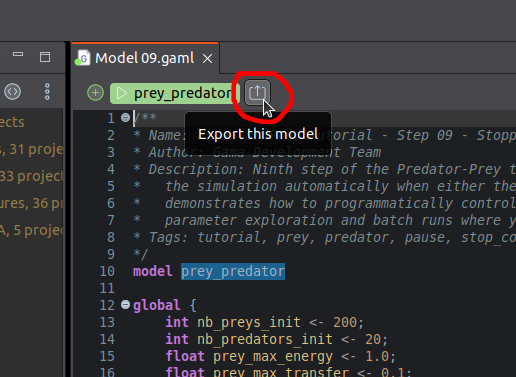Click the 'model' keyword on line 10

click(153, 271)
